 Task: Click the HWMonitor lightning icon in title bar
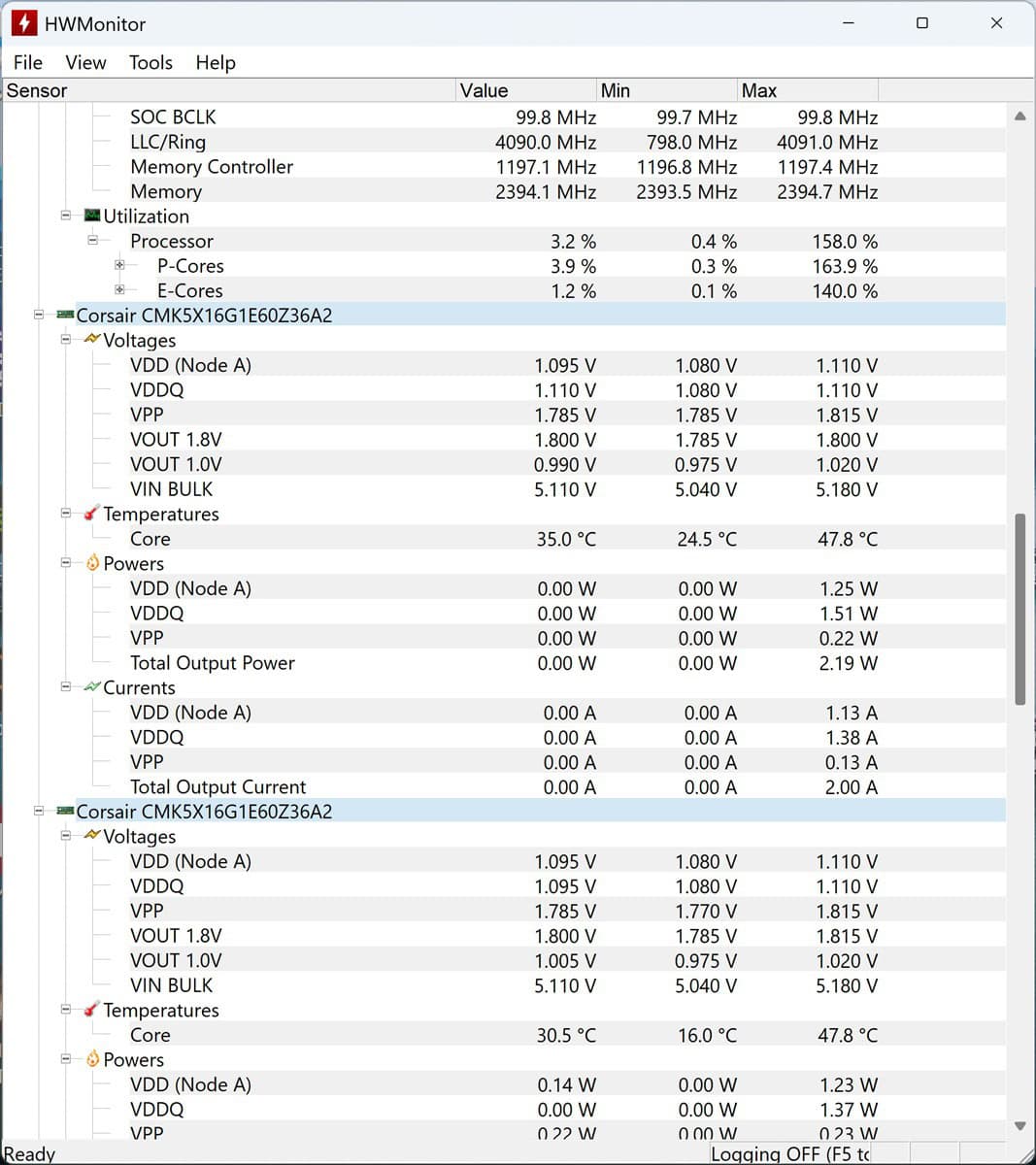[x=24, y=23]
